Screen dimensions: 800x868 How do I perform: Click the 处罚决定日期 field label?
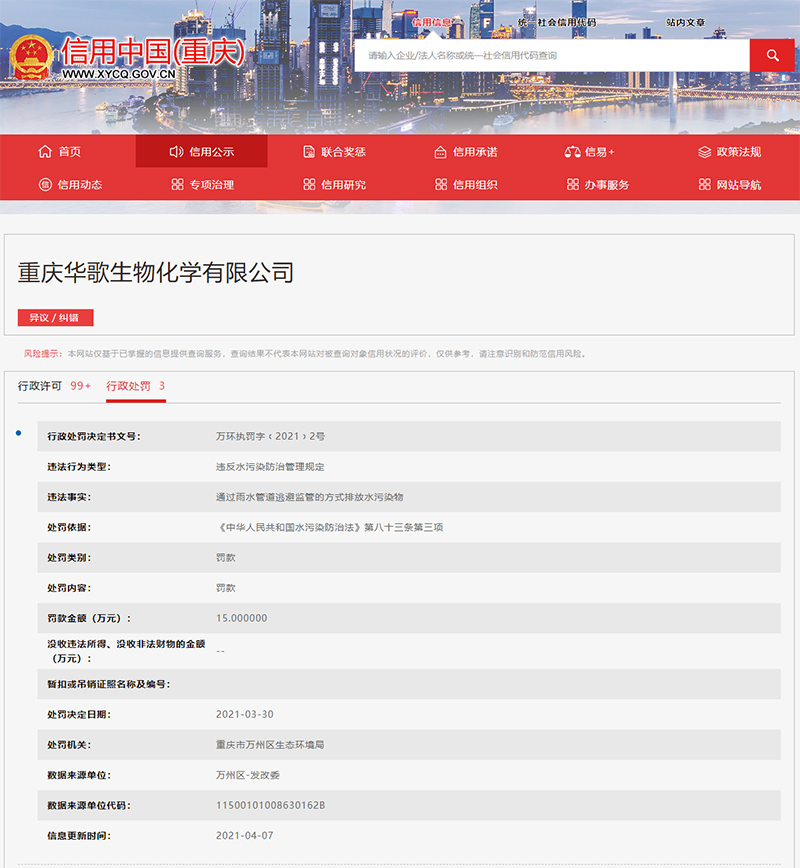coord(79,714)
